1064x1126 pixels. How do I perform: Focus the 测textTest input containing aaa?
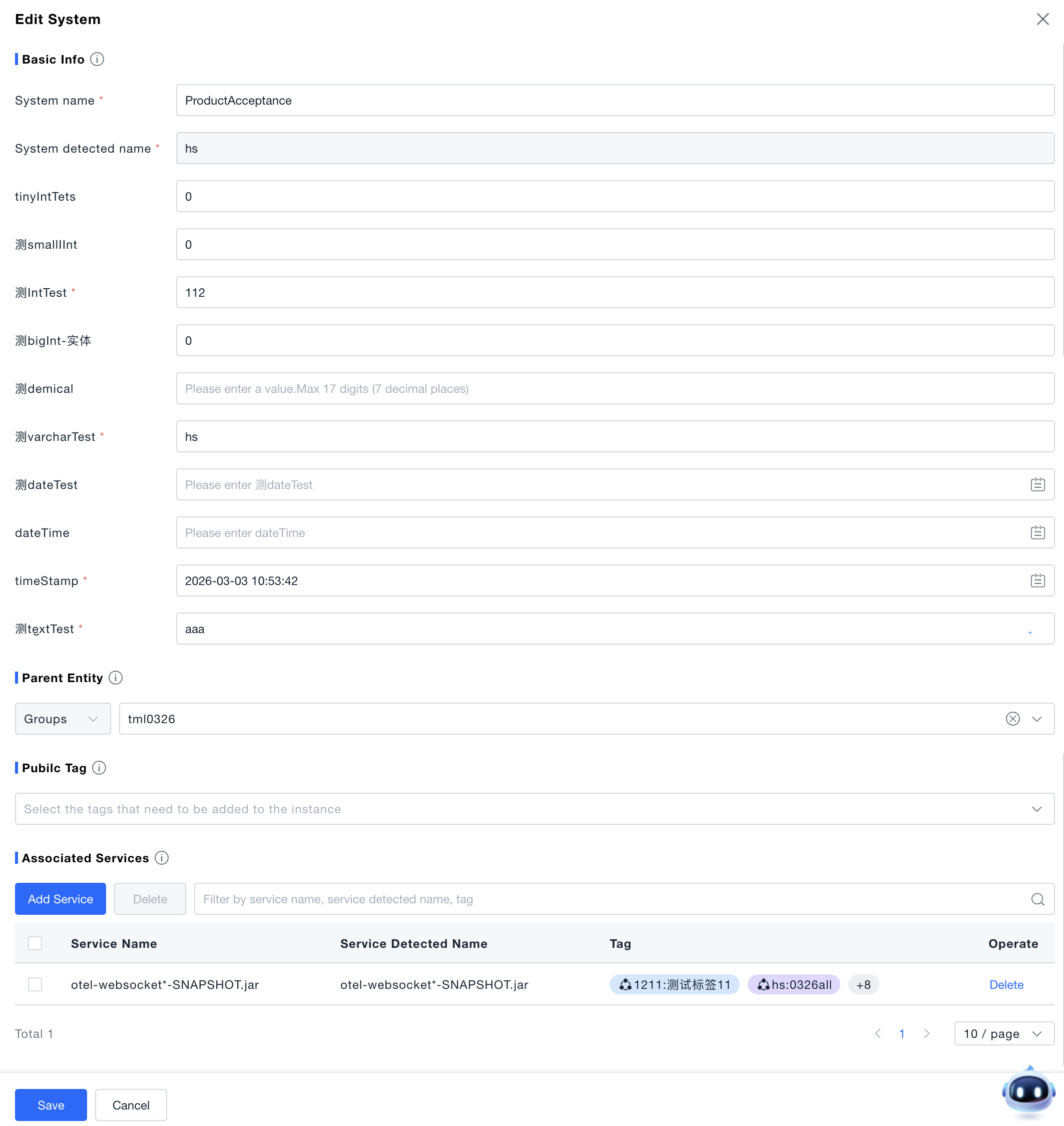[x=615, y=629]
